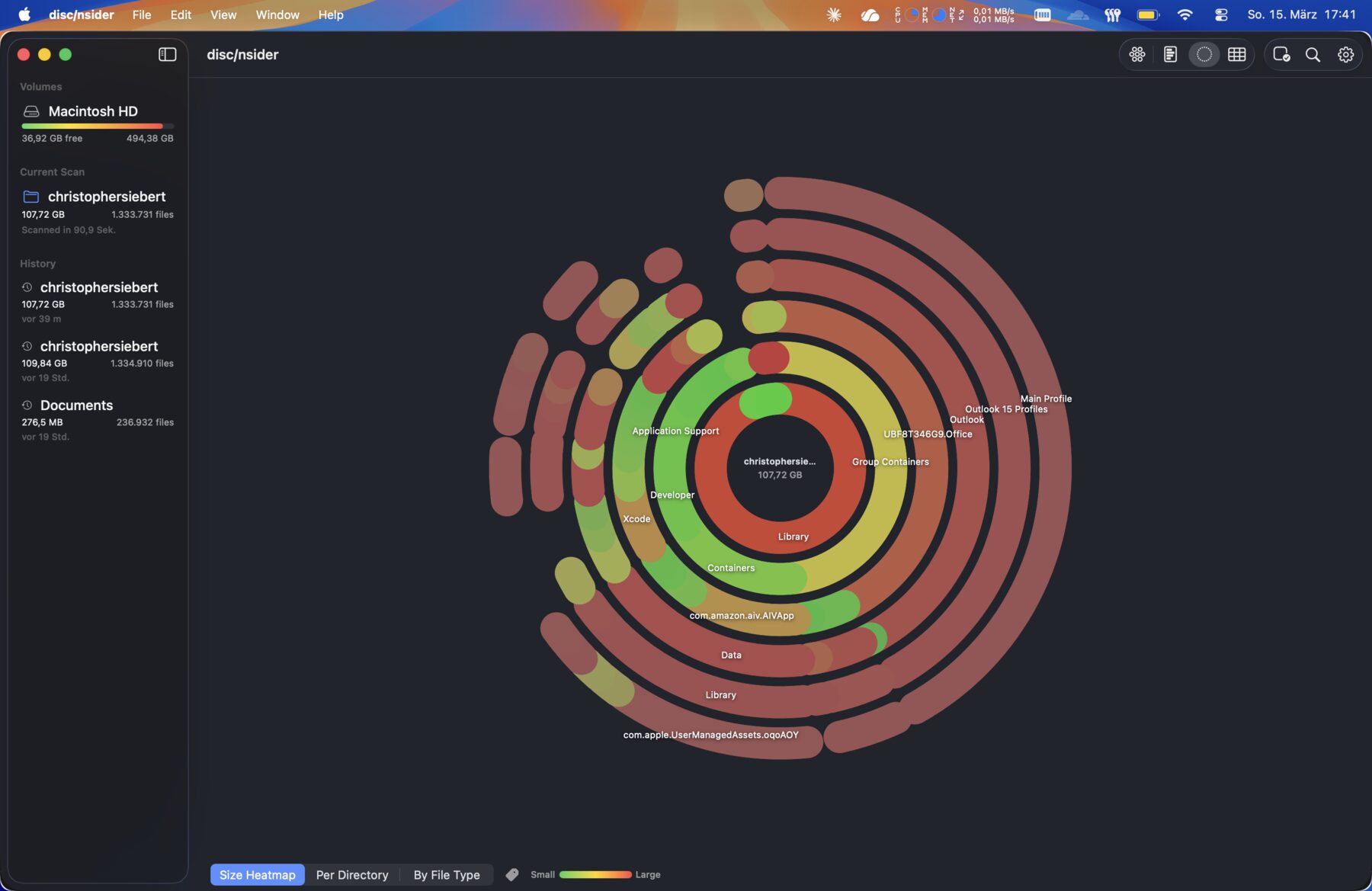Open the christophersiebert current scan
Screen dimensions: 1372x891
point(98,212)
